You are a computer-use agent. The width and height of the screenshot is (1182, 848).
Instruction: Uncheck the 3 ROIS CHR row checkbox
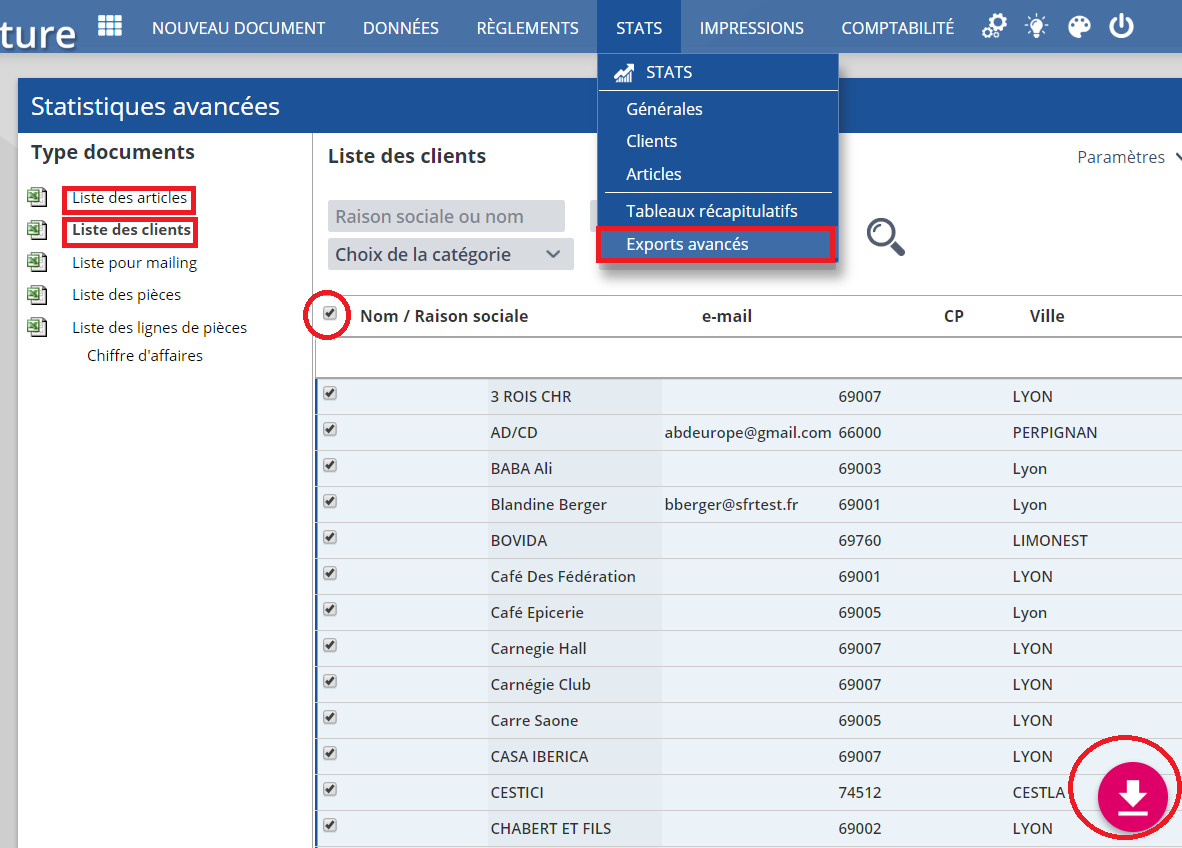tap(330, 393)
